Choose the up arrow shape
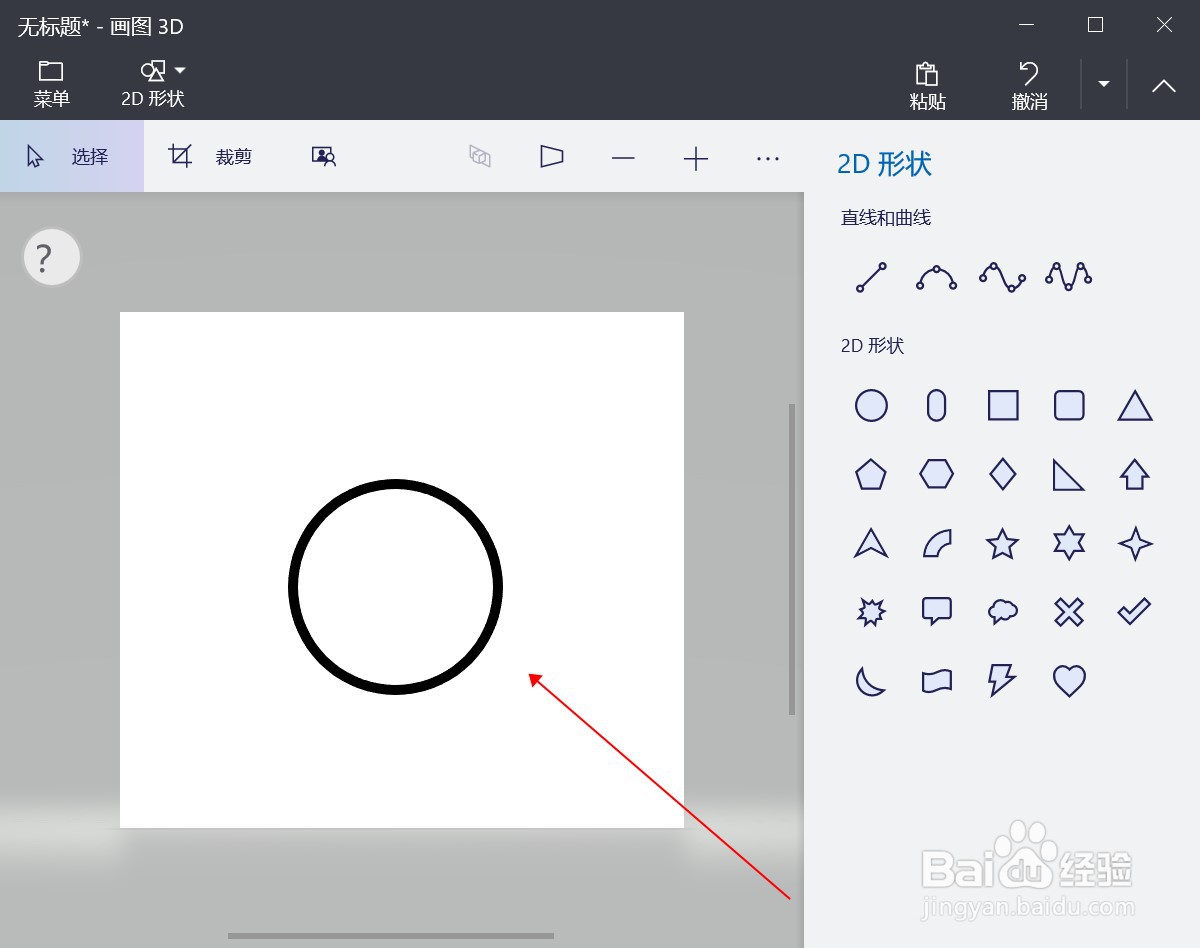 [x=1134, y=474]
